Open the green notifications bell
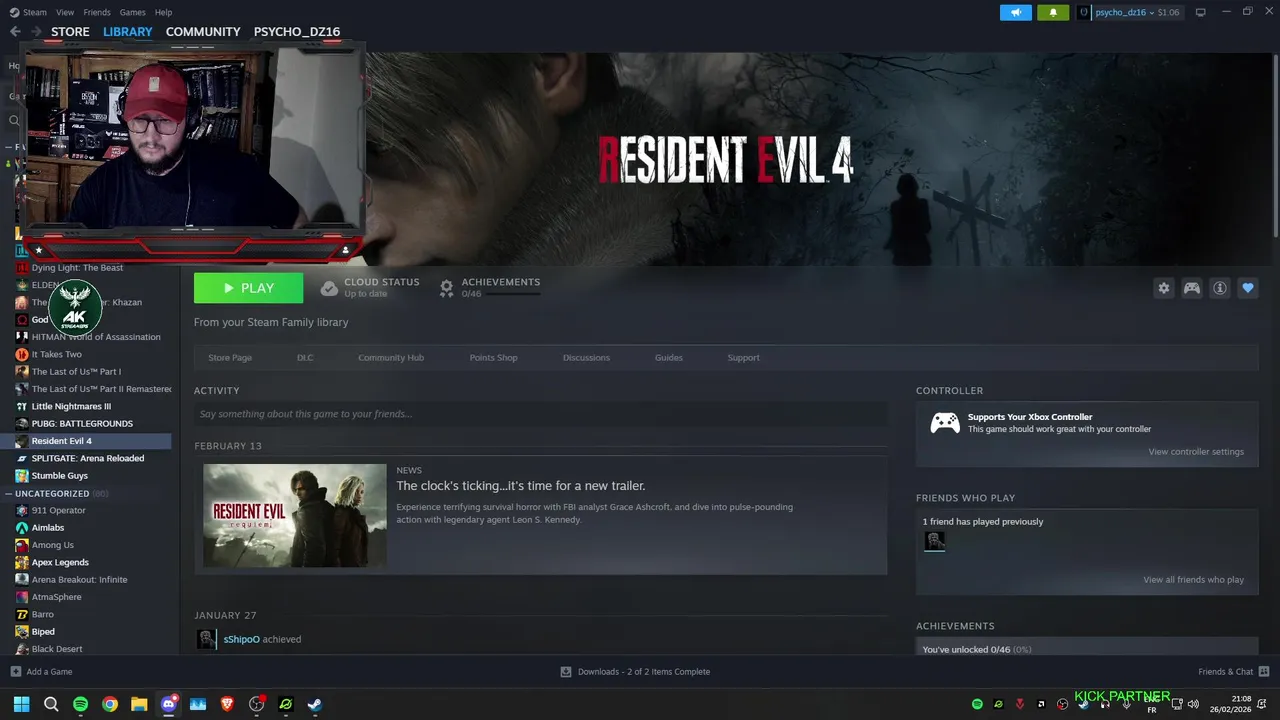 pos(1053,12)
